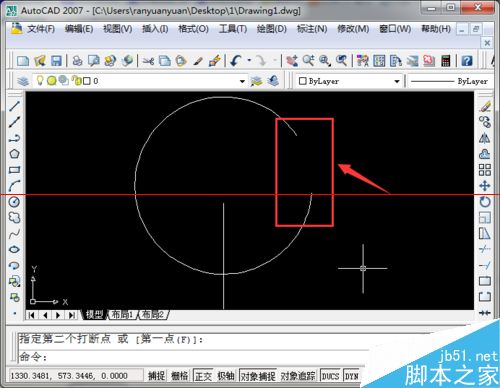The height and width of the screenshot is (388, 500).
Task: Toggle 对象捕捉 object snap
Action: tap(258, 376)
